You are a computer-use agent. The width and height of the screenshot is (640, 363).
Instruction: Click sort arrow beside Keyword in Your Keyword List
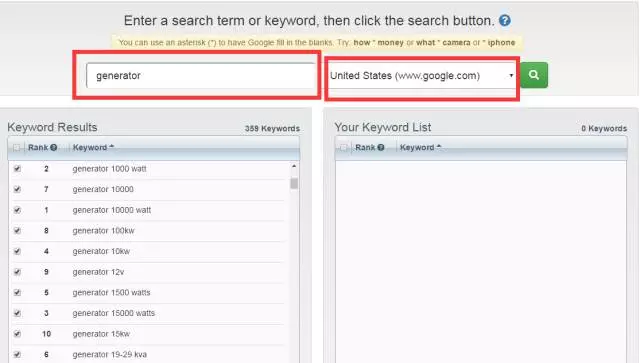click(x=439, y=146)
